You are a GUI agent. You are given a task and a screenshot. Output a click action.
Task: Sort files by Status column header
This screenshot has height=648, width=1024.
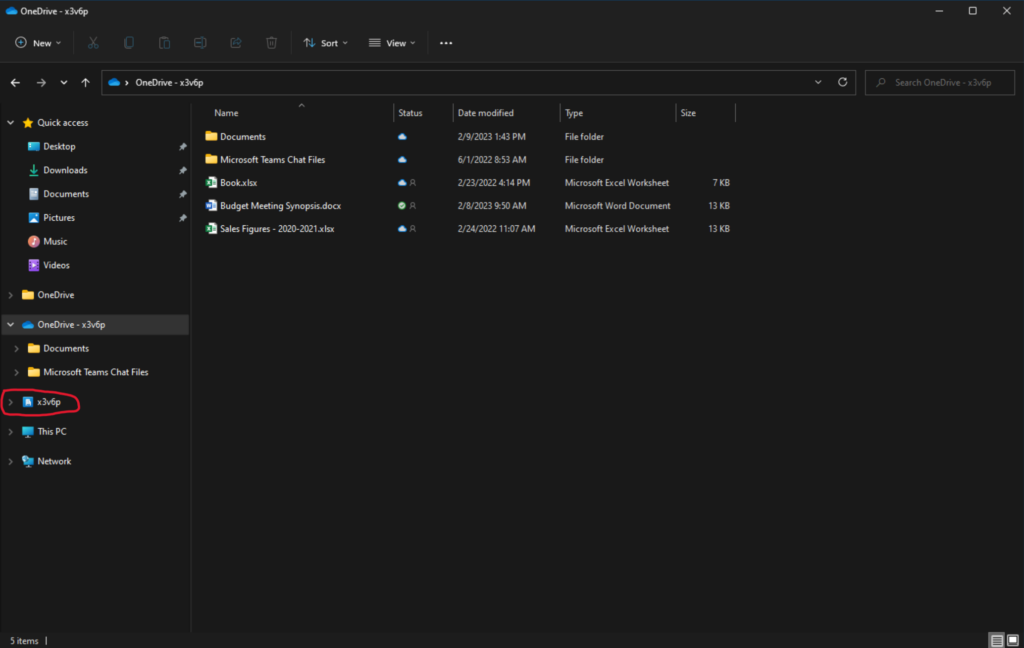(410, 113)
